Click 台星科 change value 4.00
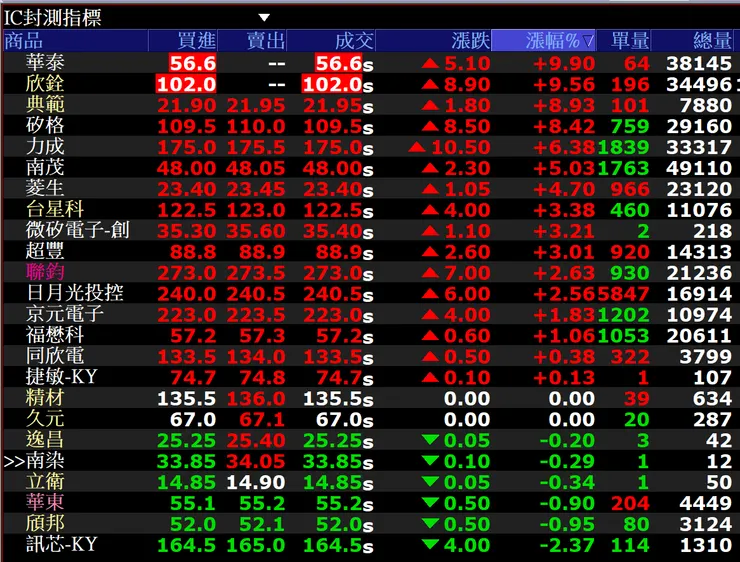 coord(467,210)
